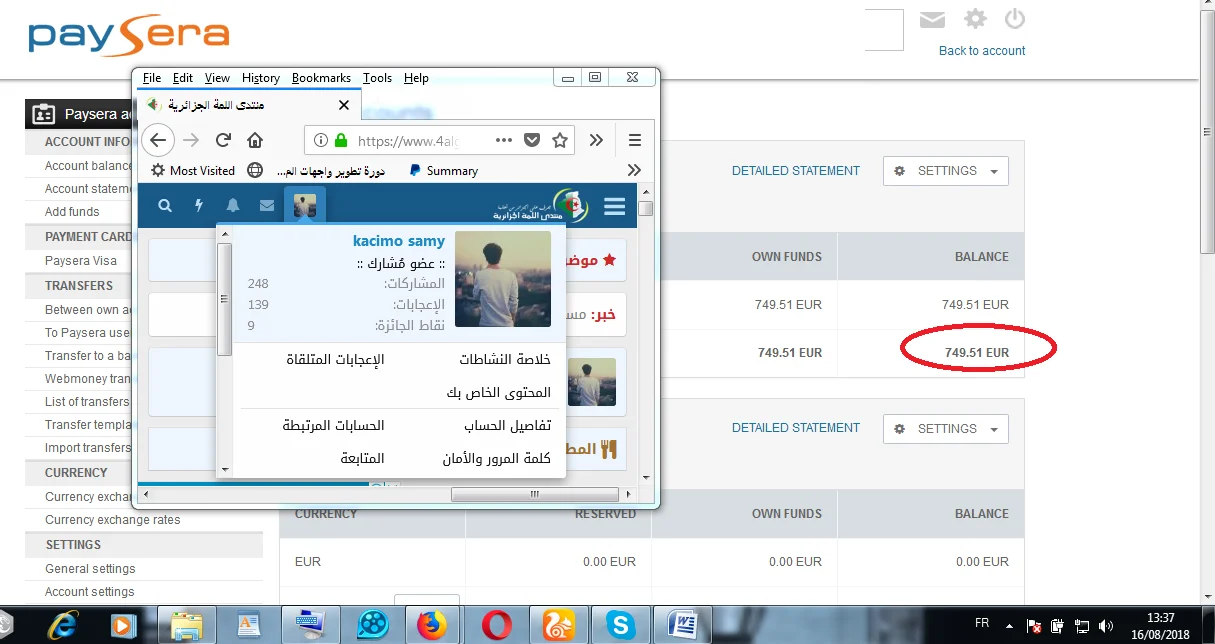Expand the first SETTINGS dropdown
The height and width of the screenshot is (644, 1215).
[946, 171]
